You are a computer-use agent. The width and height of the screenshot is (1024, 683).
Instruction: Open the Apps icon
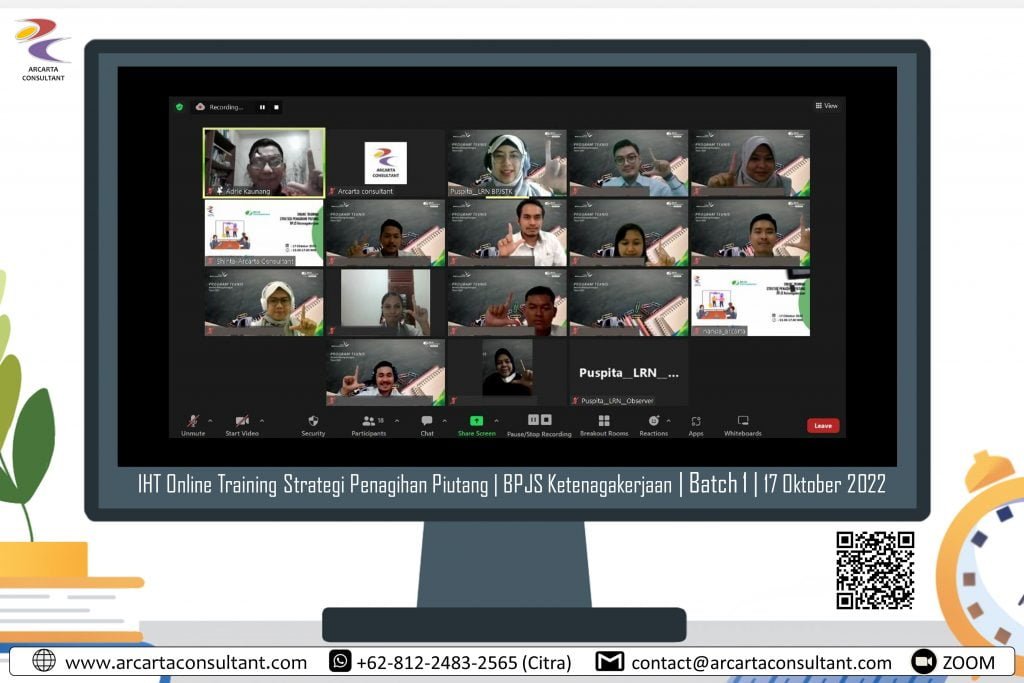696,421
